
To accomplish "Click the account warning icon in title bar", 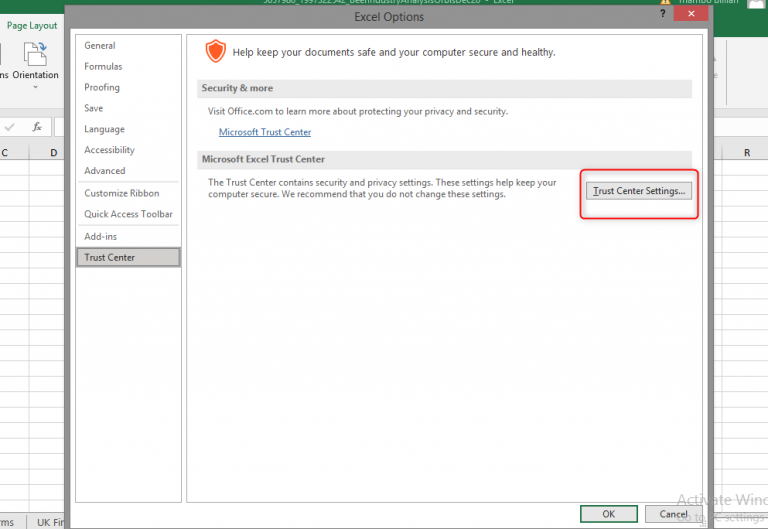I will (x=665, y=2).
